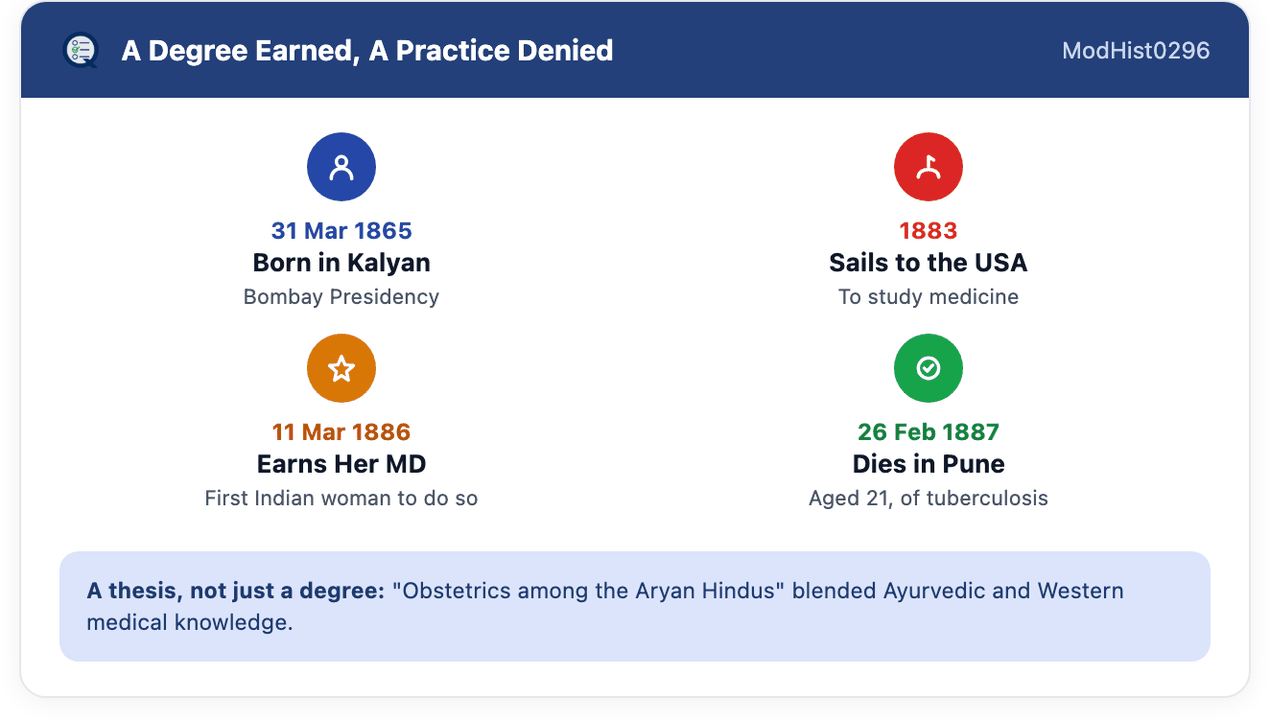Viewport: 1270px width, 721px height.
Task: Click the 'Sails to the USA' heading
Action: click(x=928, y=263)
